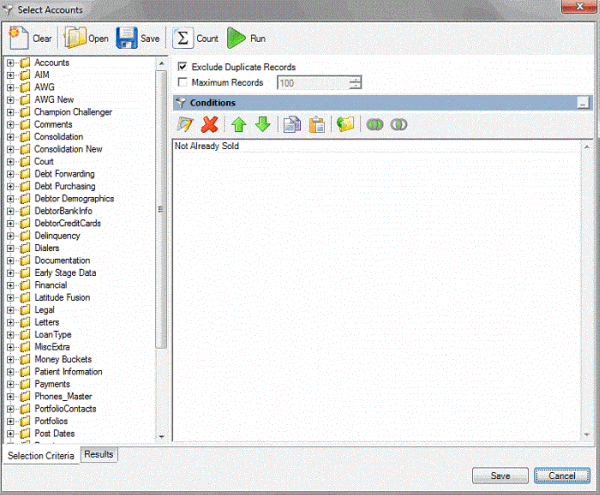Enable the Maximum Records checkbox
The image size is (600, 495).
[x=183, y=82]
